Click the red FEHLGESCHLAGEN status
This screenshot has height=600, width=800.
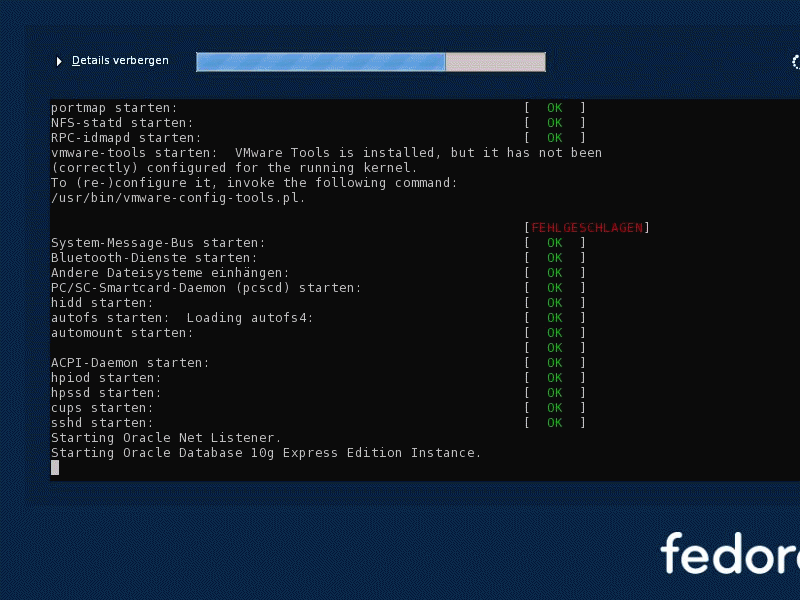pos(587,228)
